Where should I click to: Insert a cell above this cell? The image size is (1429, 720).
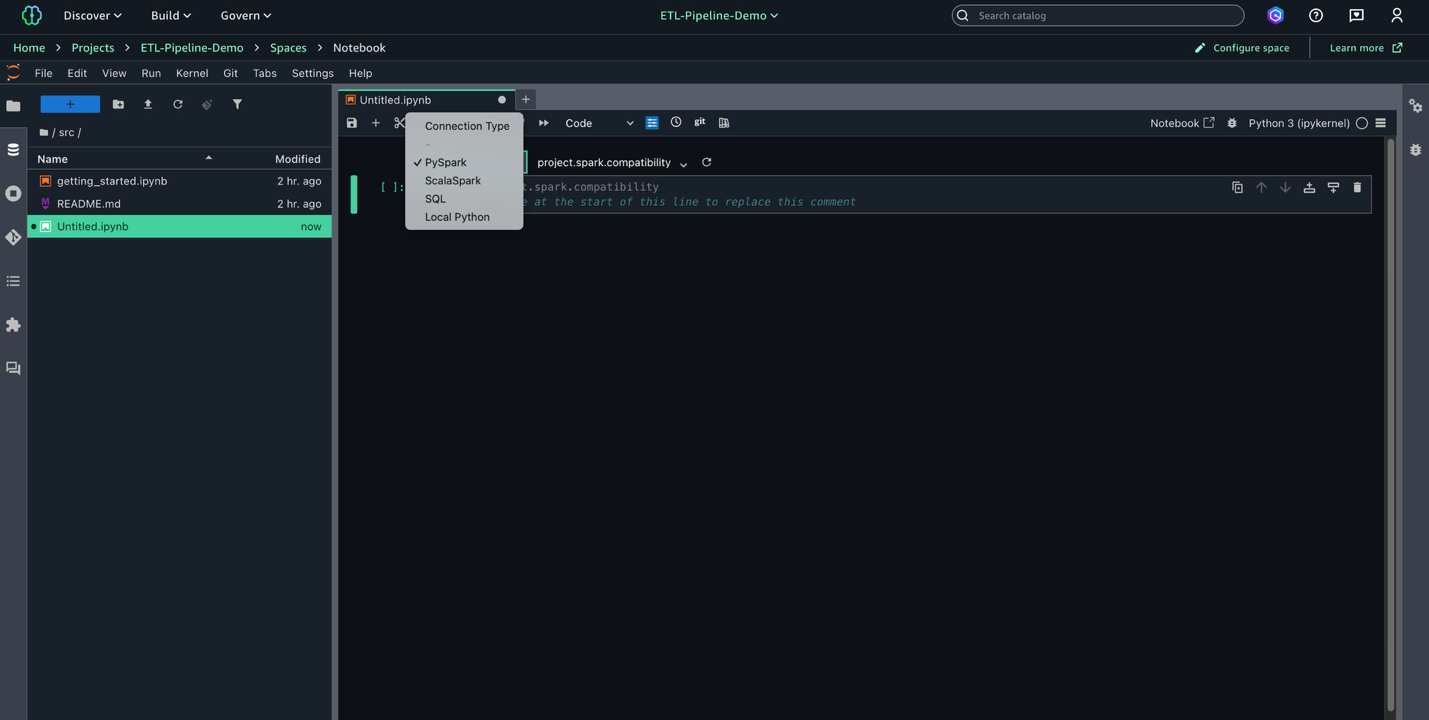pyautogui.click(x=1309, y=187)
